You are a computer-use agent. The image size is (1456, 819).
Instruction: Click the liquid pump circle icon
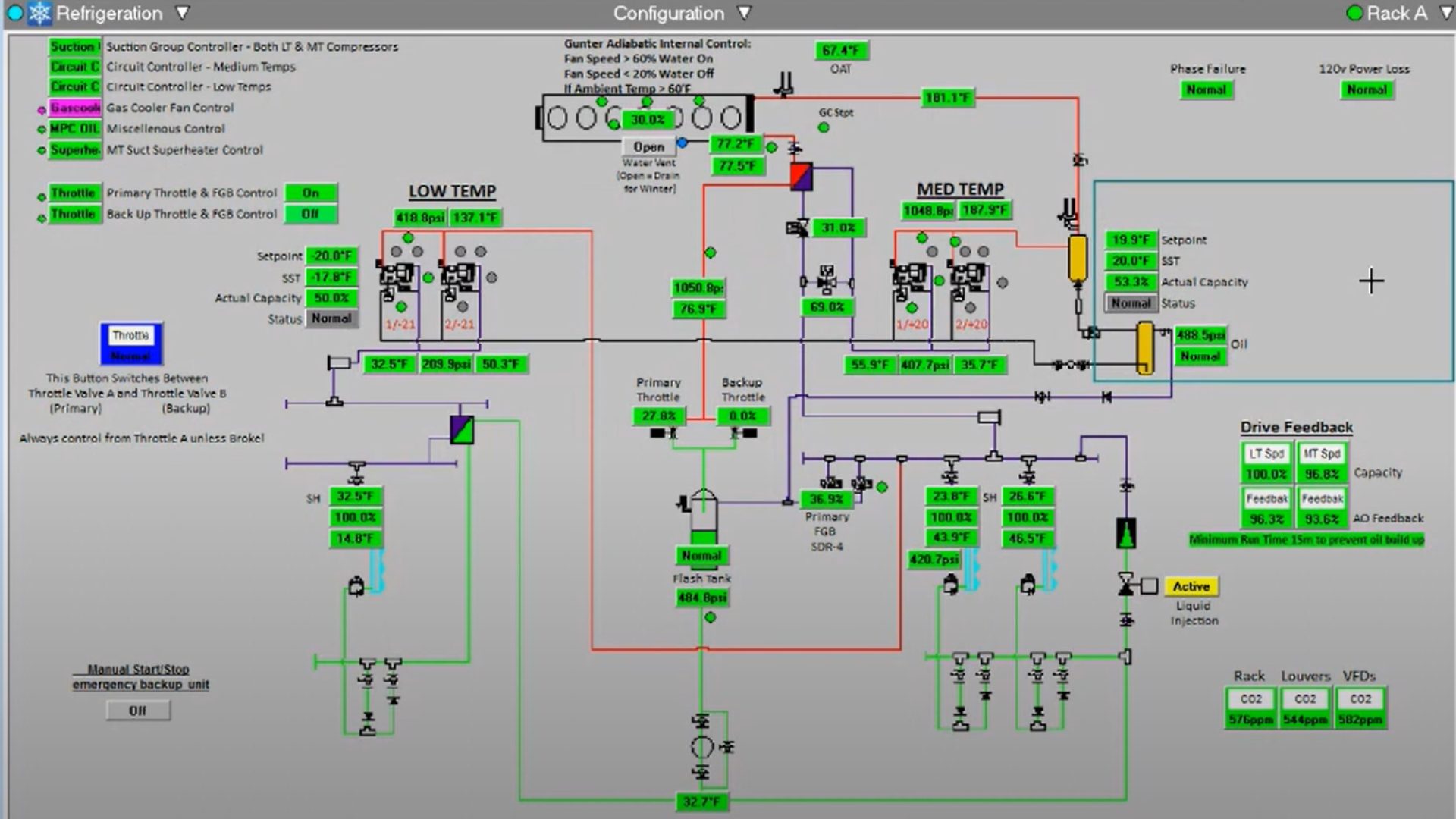click(702, 747)
